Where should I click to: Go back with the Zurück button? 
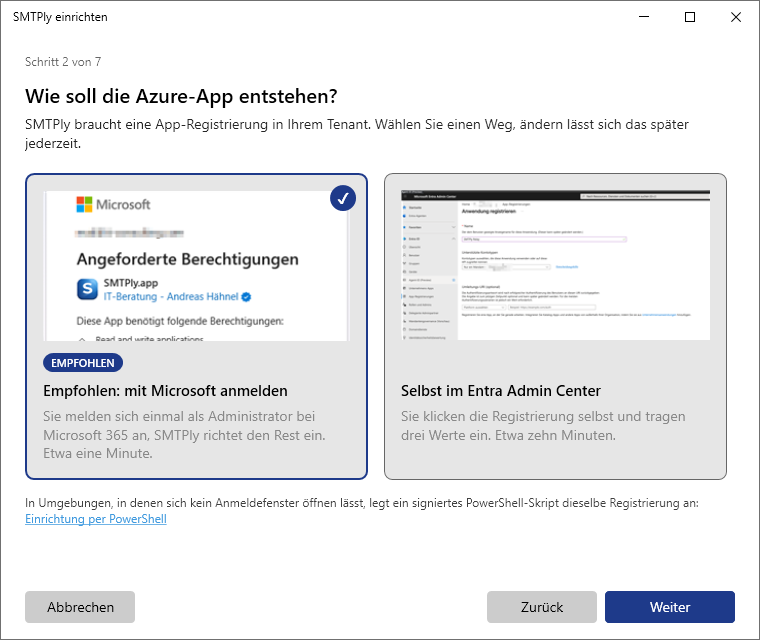[x=542, y=607]
